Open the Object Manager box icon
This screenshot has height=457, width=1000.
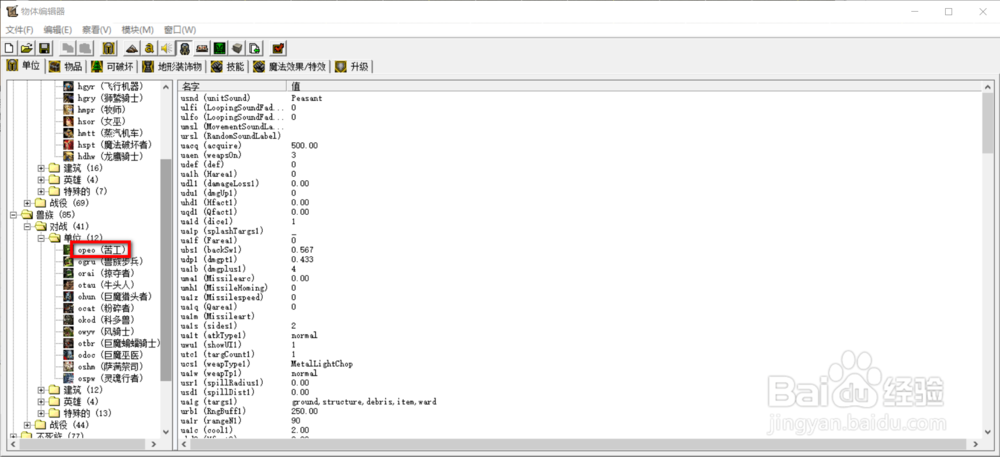[x=237, y=48]
